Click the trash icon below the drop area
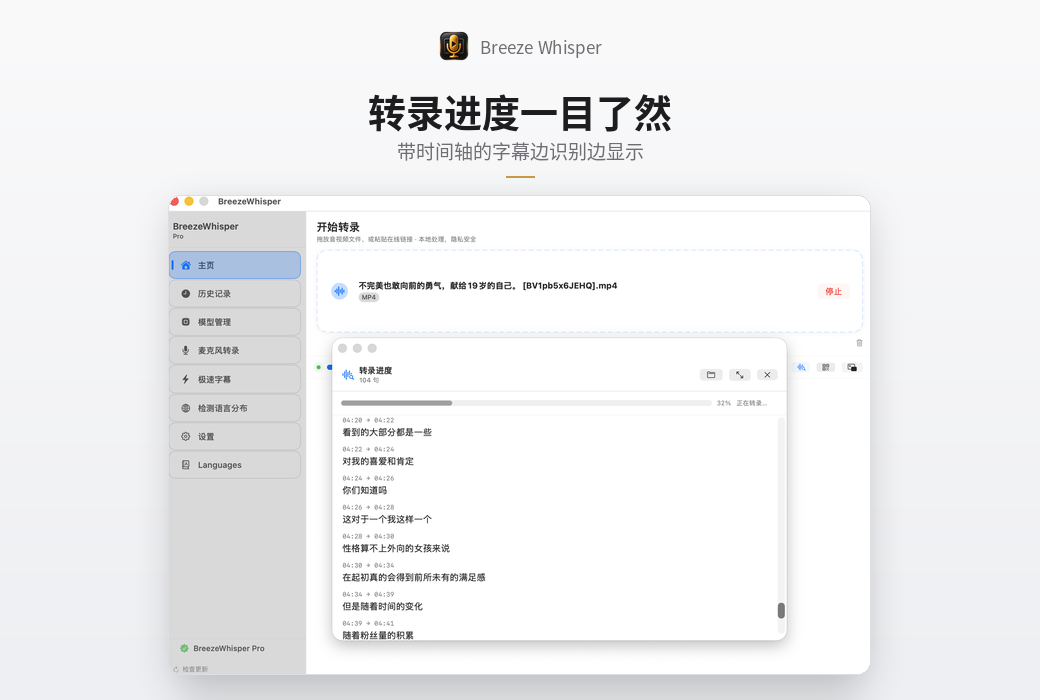This screenshot has height=700, width=1040. point(859,343)
